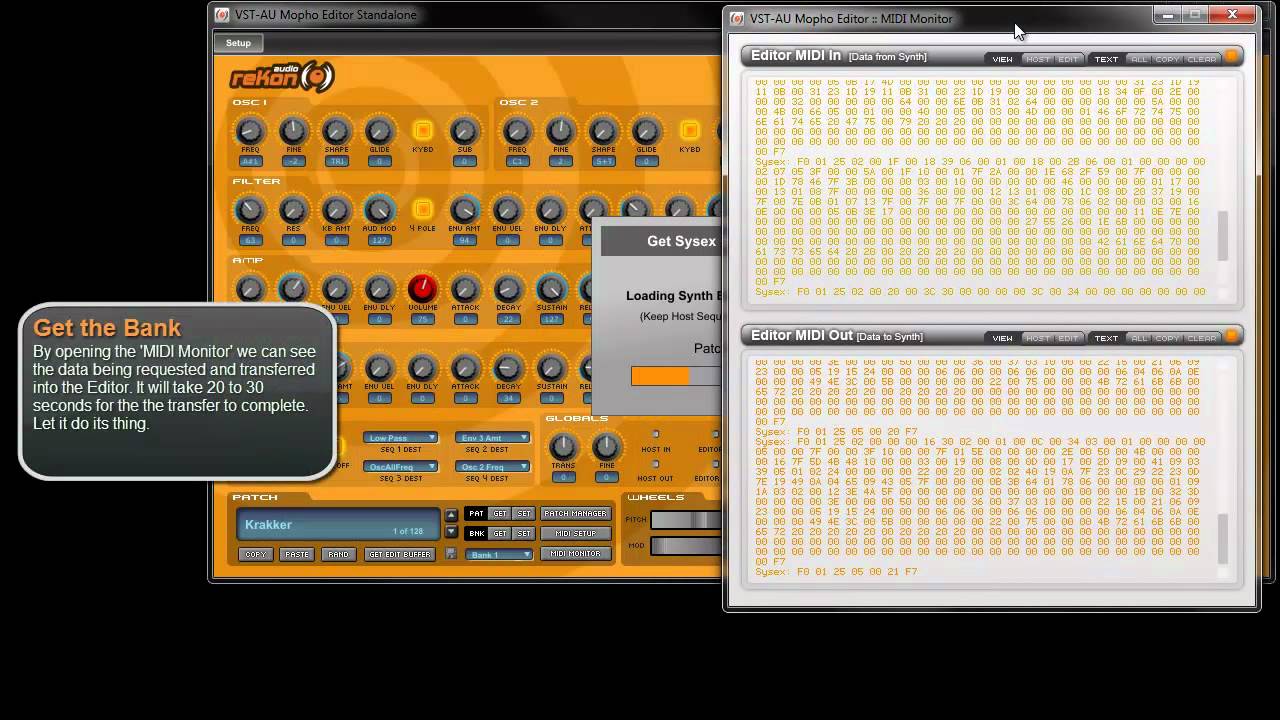Open the SEQ 3 DEST OscAllFreq dropdown
This screenshot has height=720, width=1280.
401,467
